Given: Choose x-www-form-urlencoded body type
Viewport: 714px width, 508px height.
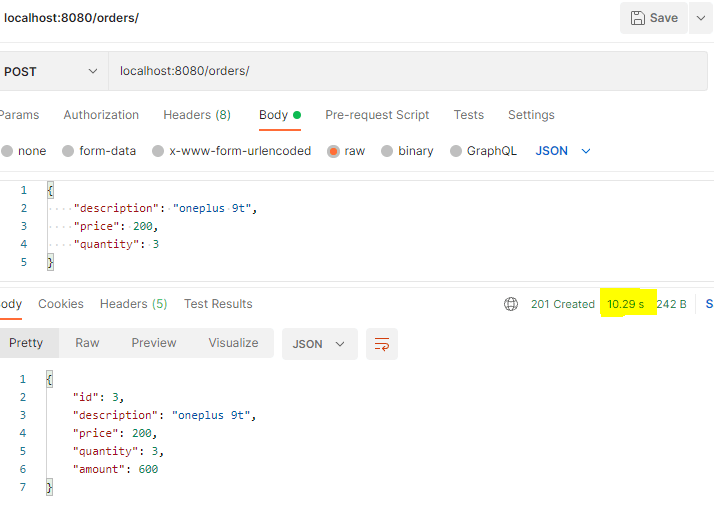Looking at the screenshot, I should [158, 151].
